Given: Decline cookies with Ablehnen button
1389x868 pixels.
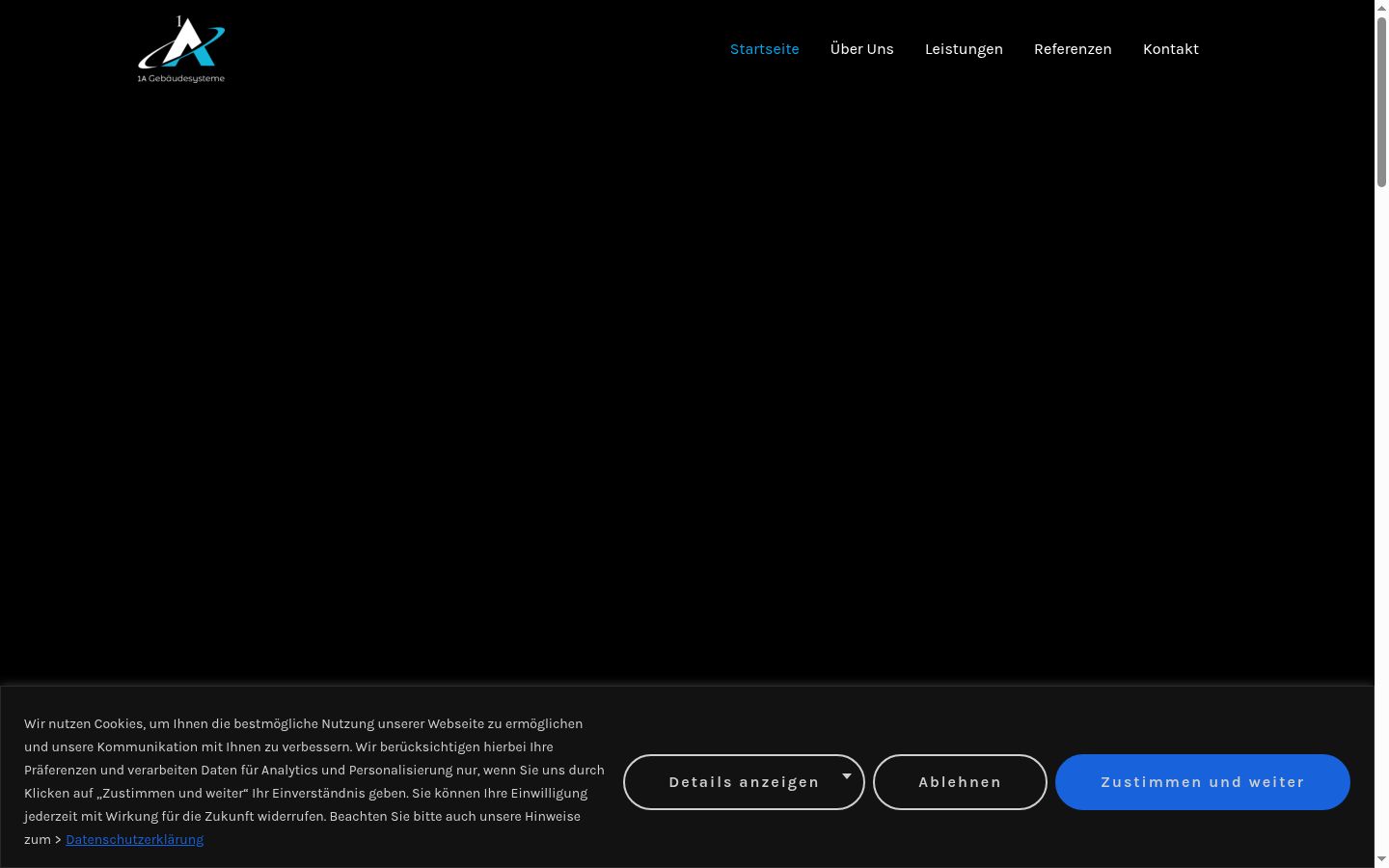Looking at the screenshot, I should 960,782.
